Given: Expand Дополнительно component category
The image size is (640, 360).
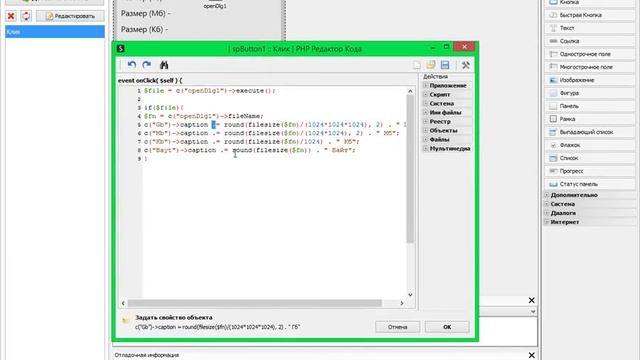Looking at the screenshot, I should click(547, 195).
